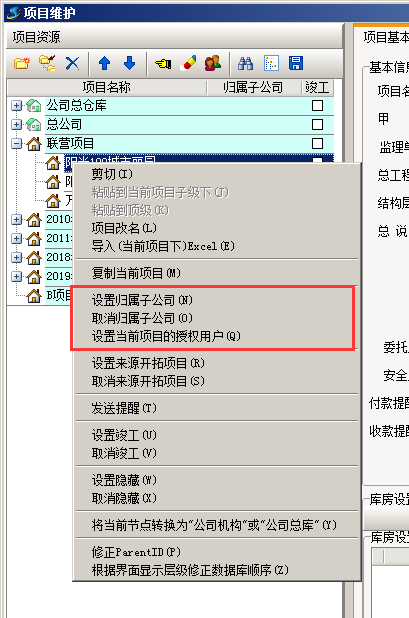This screenshot has width=409, height=618.
Task: Expand the 总公司 tree node
Action: coord(16,125)
